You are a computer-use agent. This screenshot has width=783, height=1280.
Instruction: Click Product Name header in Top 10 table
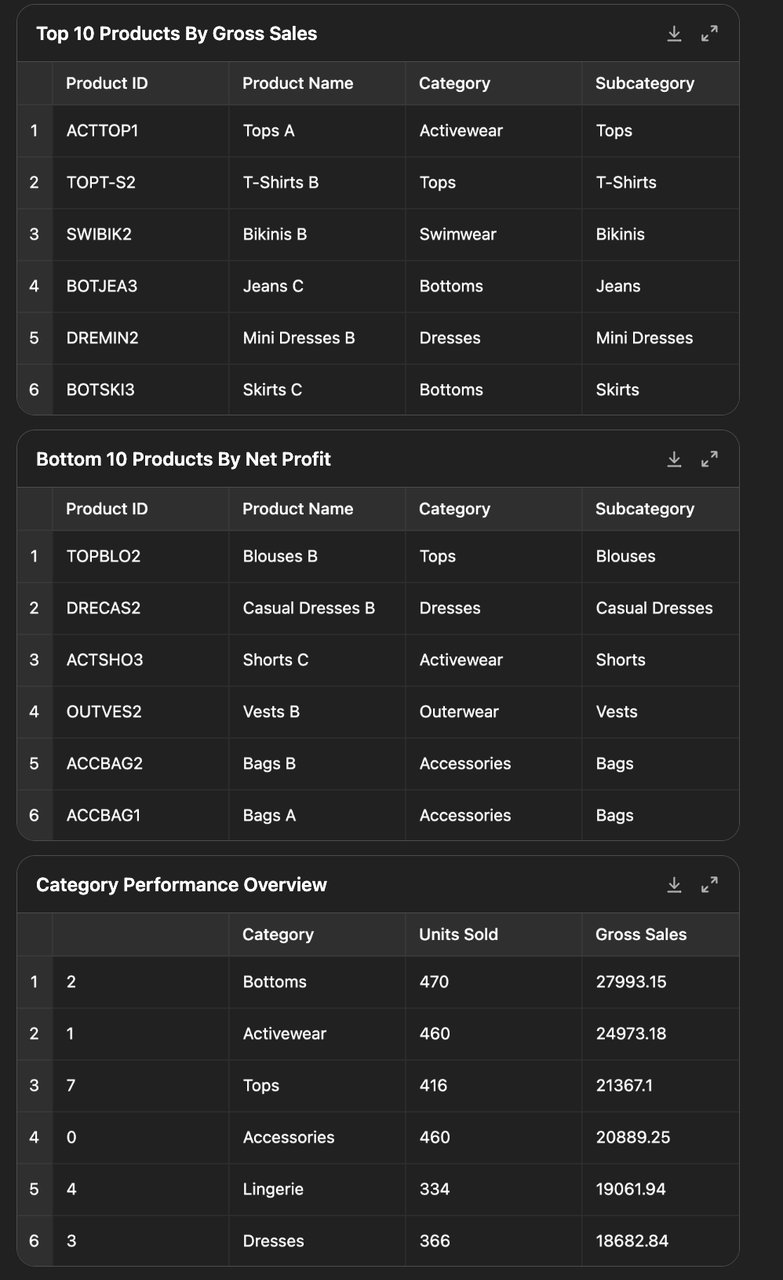pyautogui.click(x=297, y=83)
